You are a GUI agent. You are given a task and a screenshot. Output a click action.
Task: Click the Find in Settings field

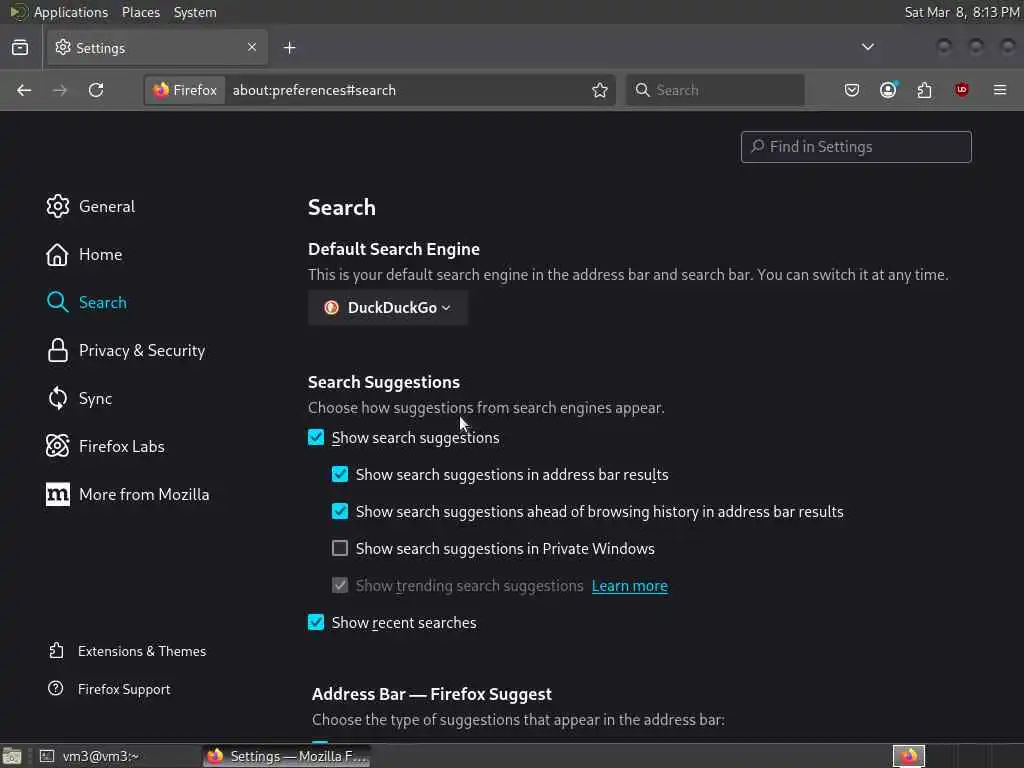[856, 146]
